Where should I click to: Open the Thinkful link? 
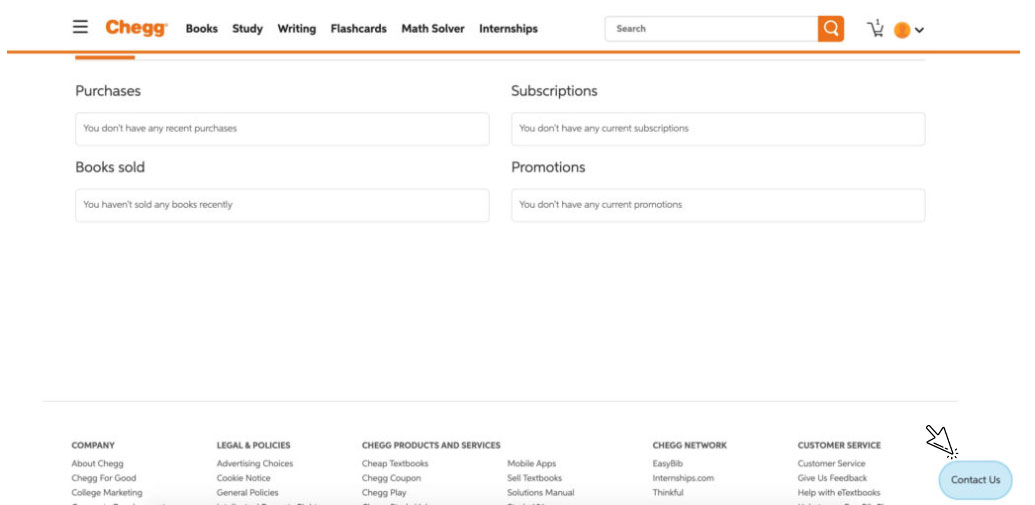pos(668,492)
